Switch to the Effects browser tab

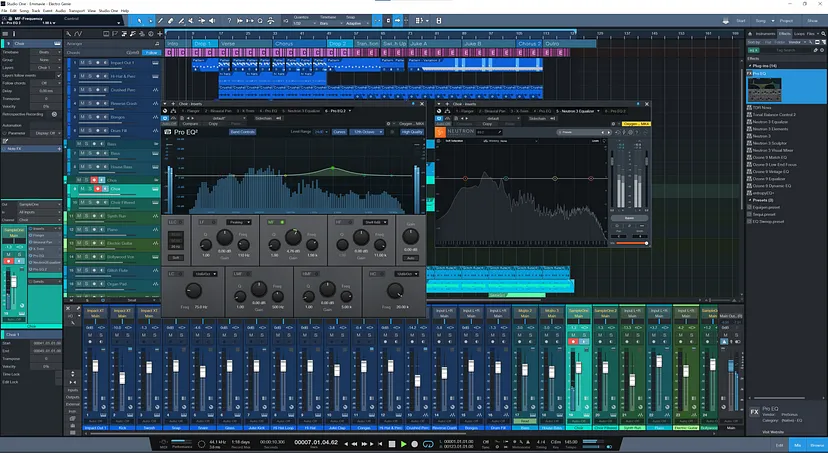click(784, 34)
